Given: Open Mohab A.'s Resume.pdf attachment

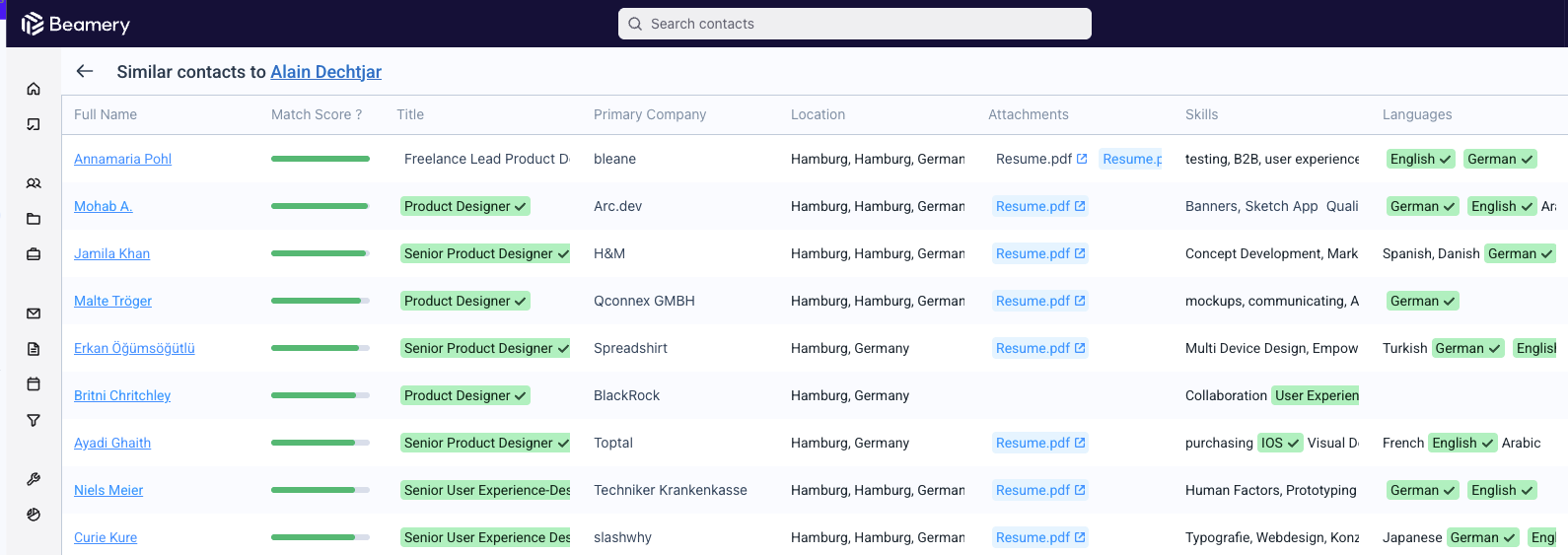Looking at the screenshot, I should tap(1040, 206).
